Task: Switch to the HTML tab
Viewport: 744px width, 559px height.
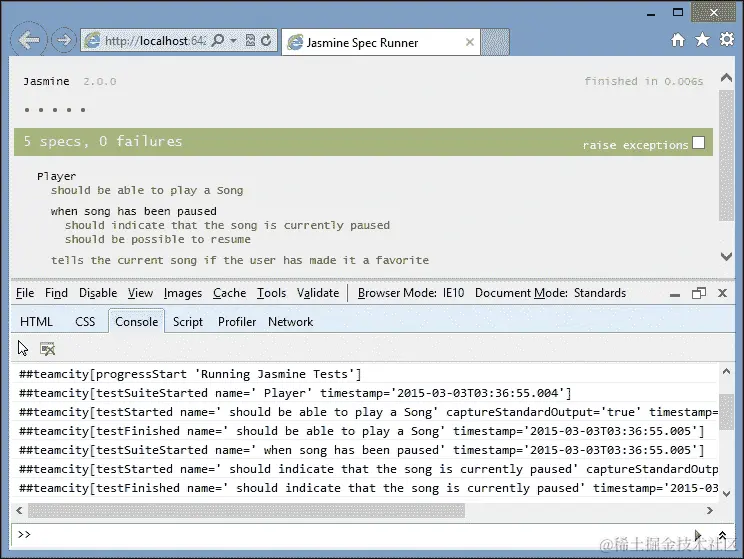Action: (36, 322)
